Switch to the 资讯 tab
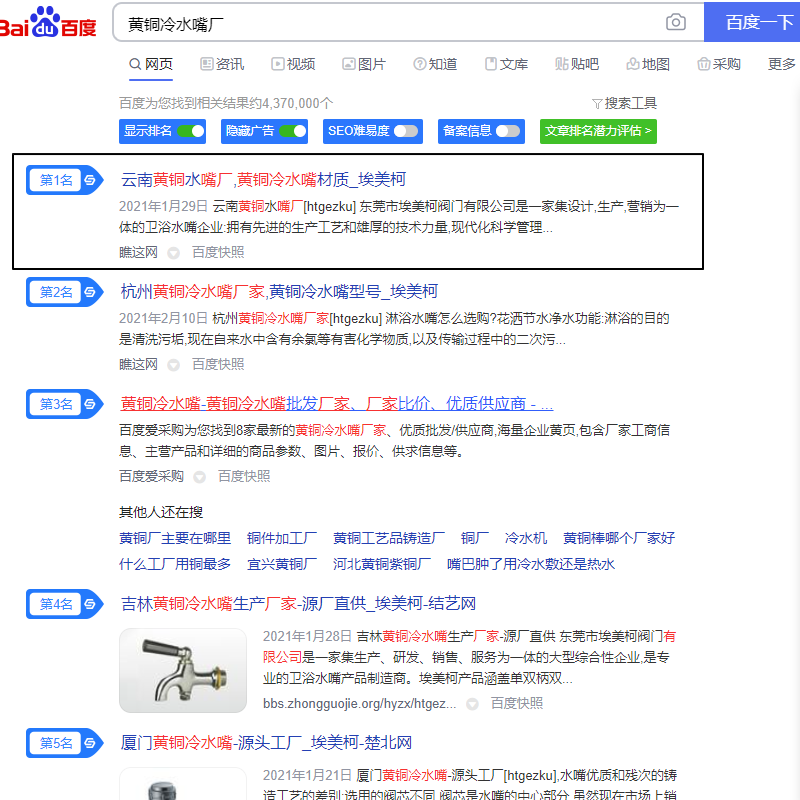This screenshot has width=800, height=800. pos(222,64)
